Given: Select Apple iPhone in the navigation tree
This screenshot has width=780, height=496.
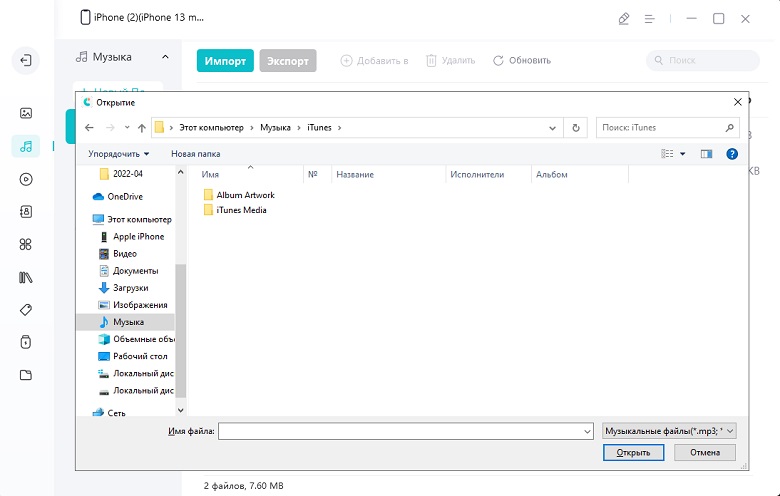Looking at the screenshot, I should coord(132,237).
